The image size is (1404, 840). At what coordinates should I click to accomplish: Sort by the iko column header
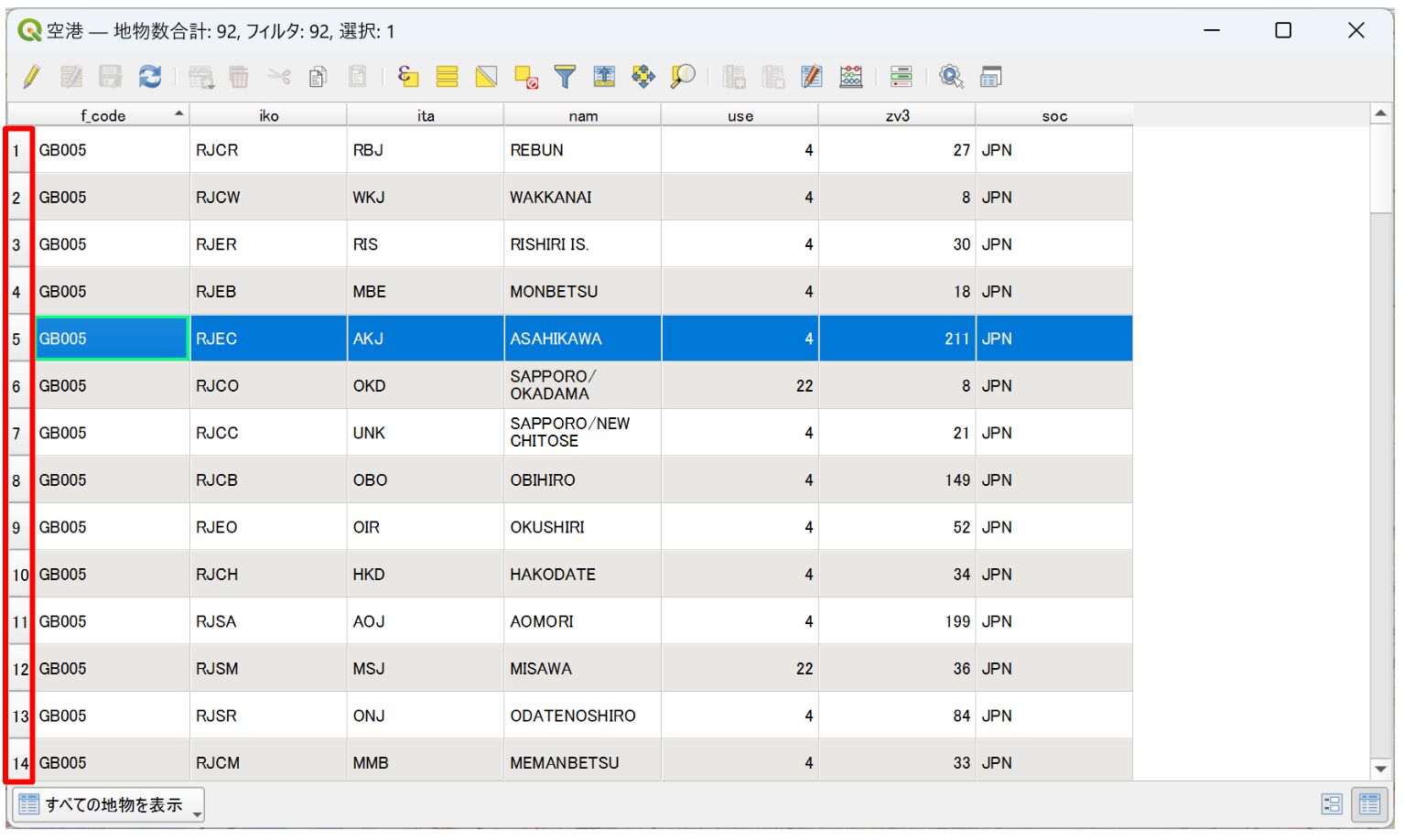(268, 115)
